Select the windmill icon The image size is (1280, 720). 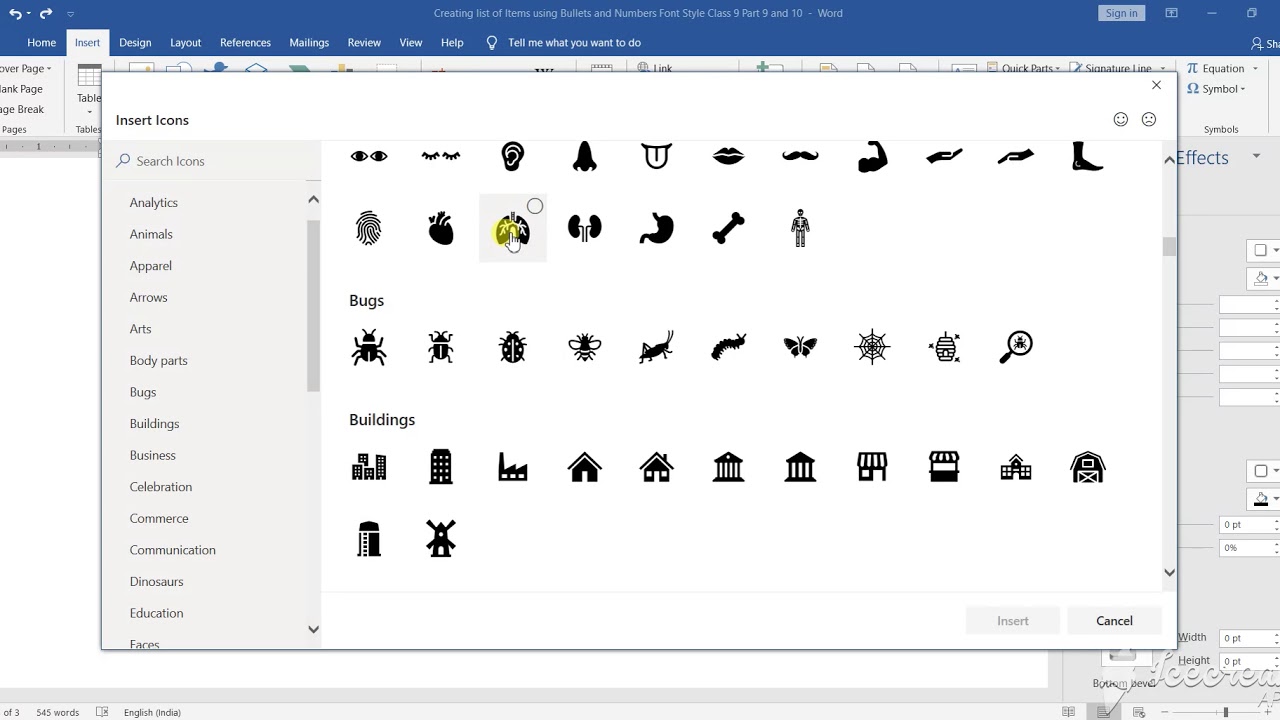coord(441,539)
